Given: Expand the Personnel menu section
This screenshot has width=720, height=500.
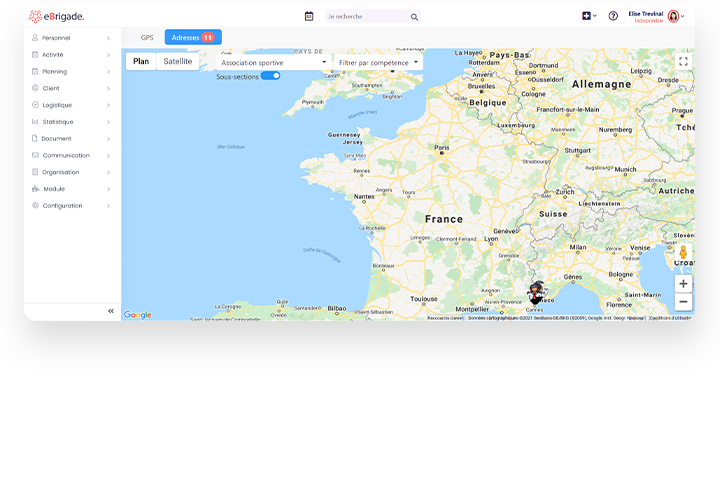Looking at the screenshot, I should [70, 38].
